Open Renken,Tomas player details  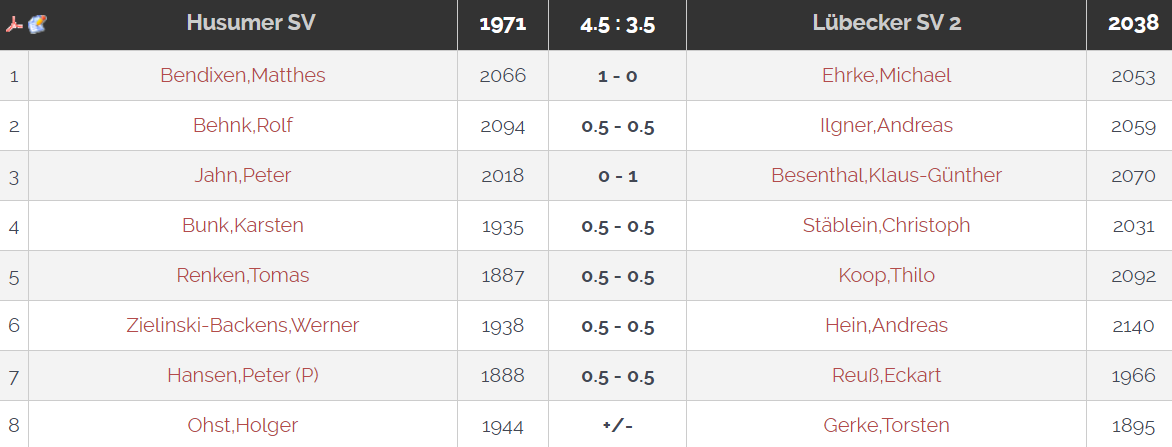tap(243, 275)
